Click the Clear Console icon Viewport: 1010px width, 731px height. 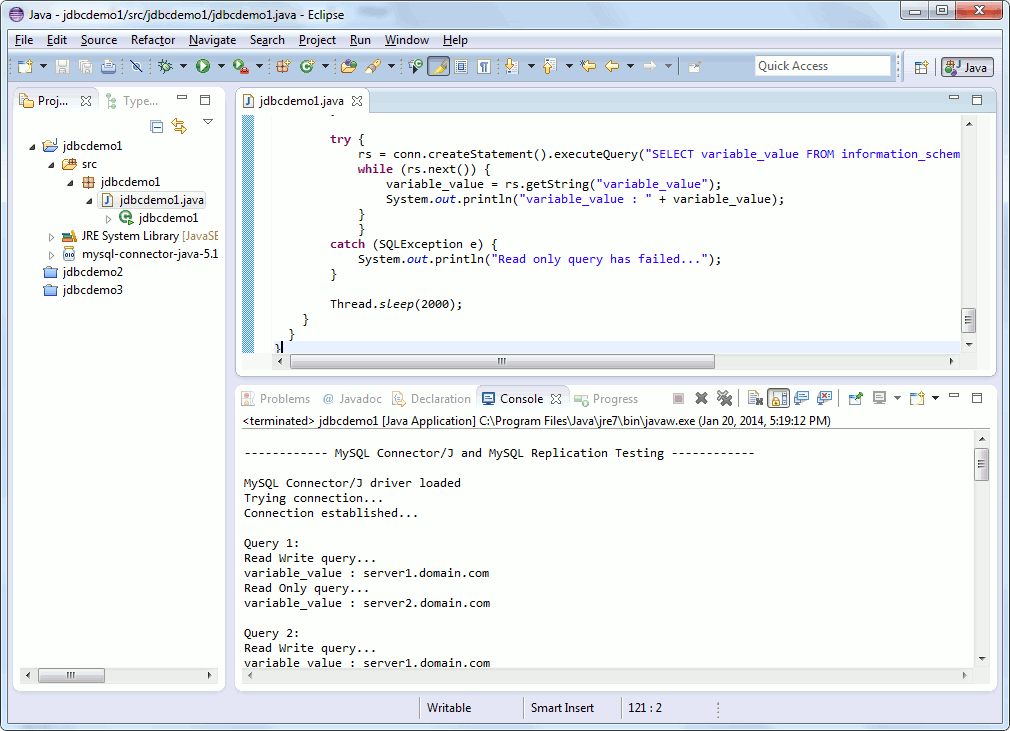[756, 399]
